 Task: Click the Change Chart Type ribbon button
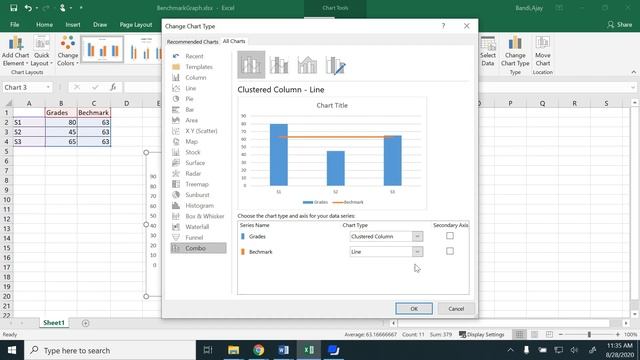pyautogui.click(x=515, y=51)
